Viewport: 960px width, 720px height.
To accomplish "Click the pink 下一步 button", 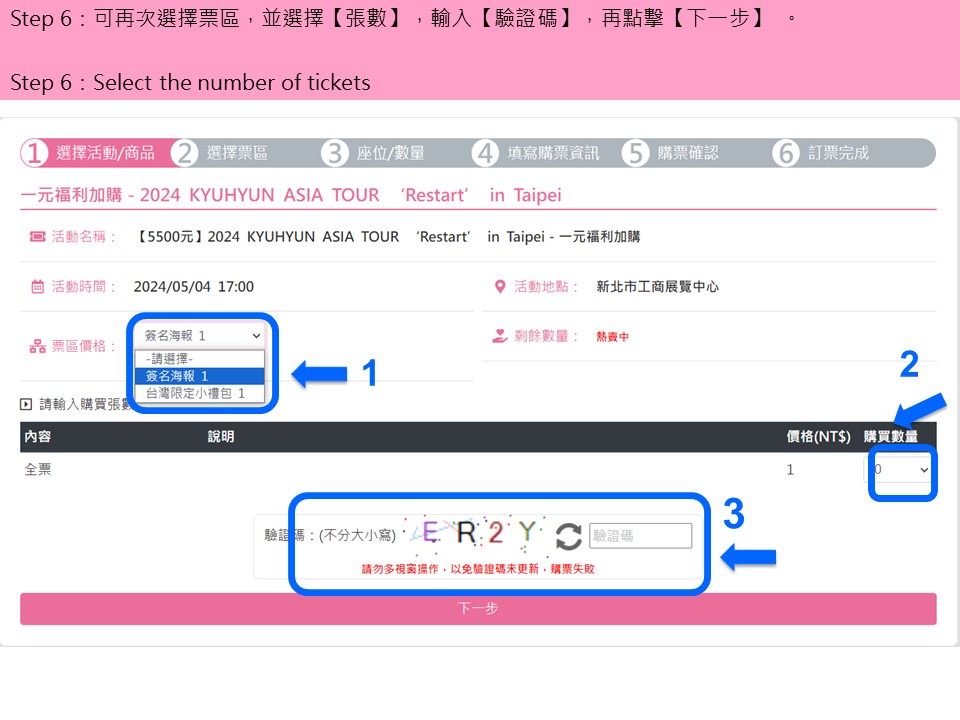I will (478, 609).
